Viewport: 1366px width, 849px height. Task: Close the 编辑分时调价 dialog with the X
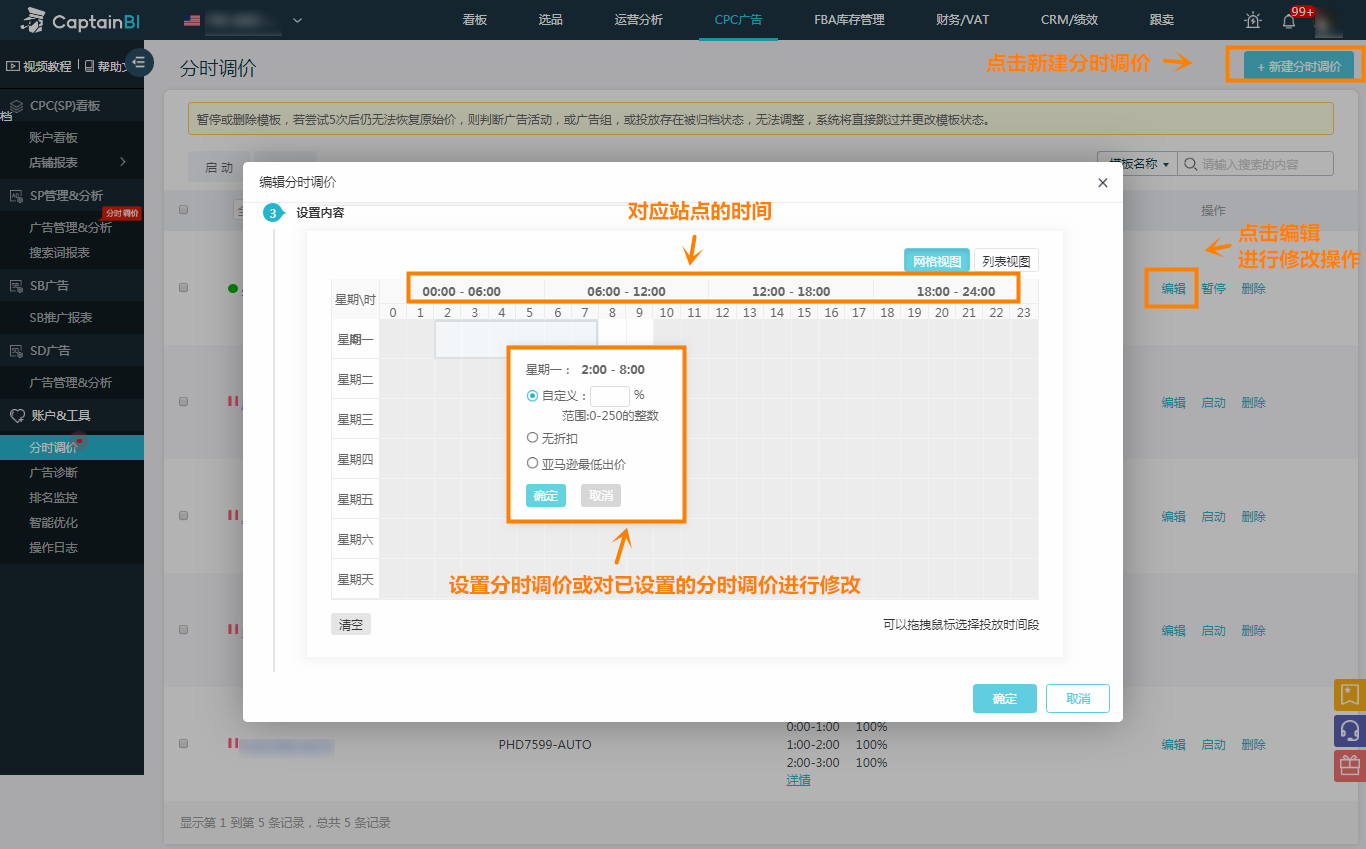click(1103, 182)
